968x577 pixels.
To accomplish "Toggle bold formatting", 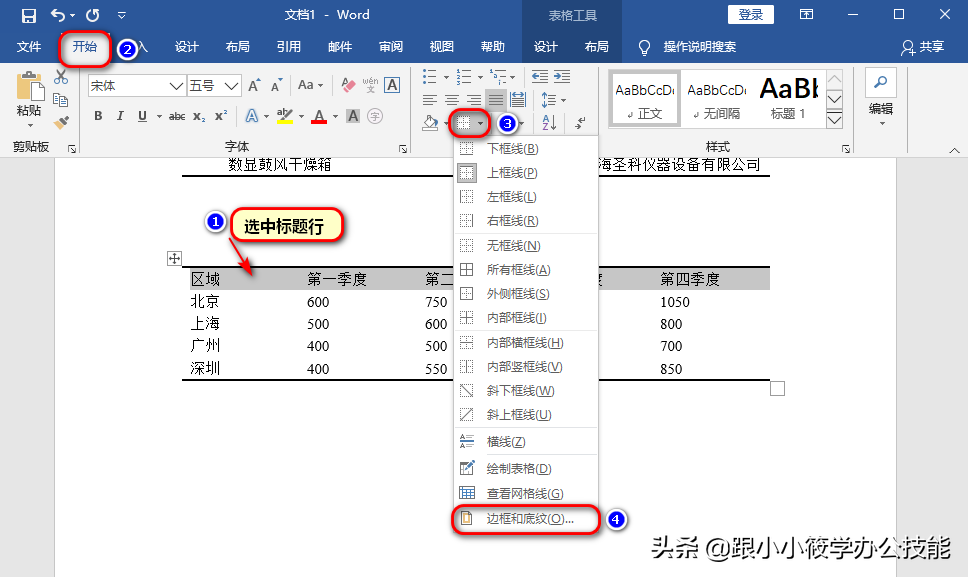I will click(x=99, y=116).
